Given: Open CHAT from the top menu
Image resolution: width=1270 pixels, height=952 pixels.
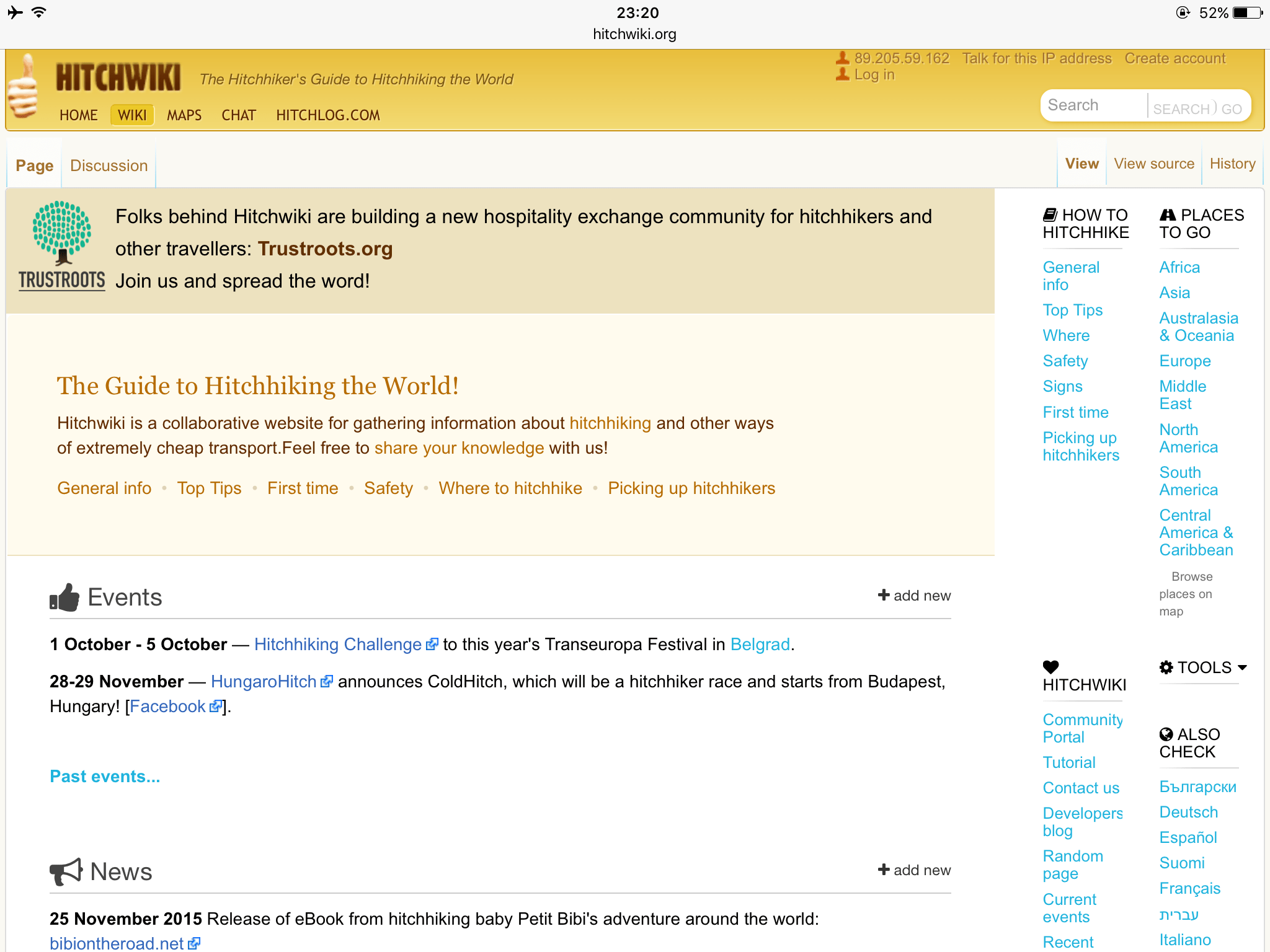Looking at the screenshot, I should coord(239,115).
